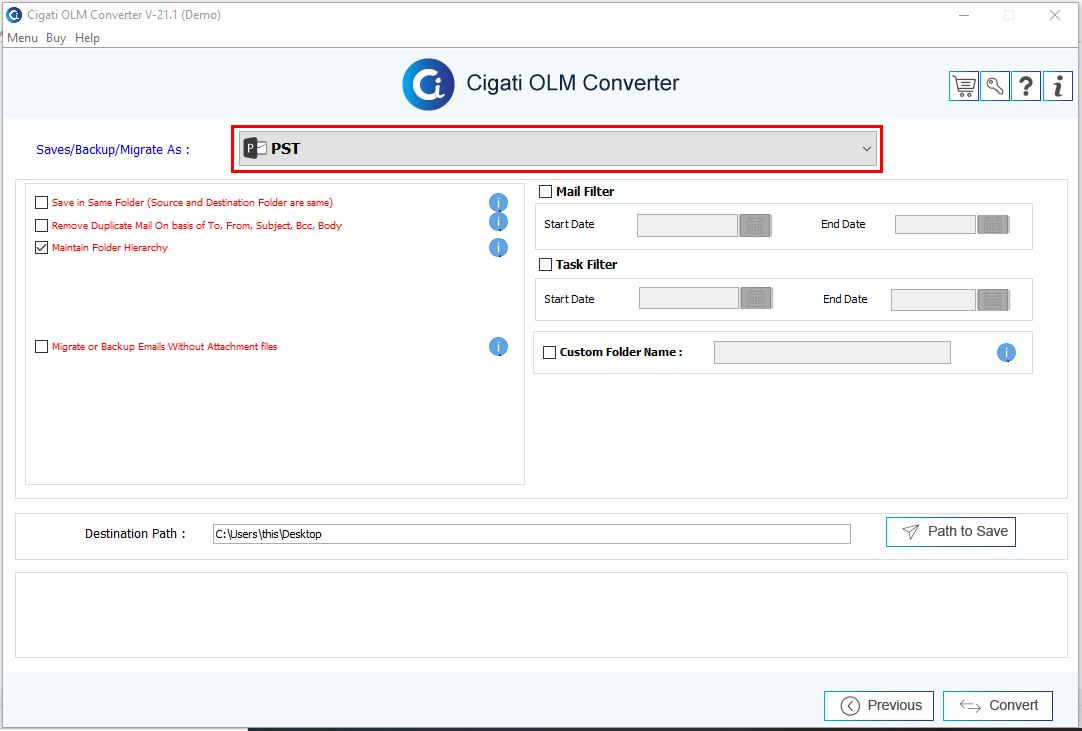Click the Mail Filter Start Date field
The image size is (1082, 731).
coord(687,225)
